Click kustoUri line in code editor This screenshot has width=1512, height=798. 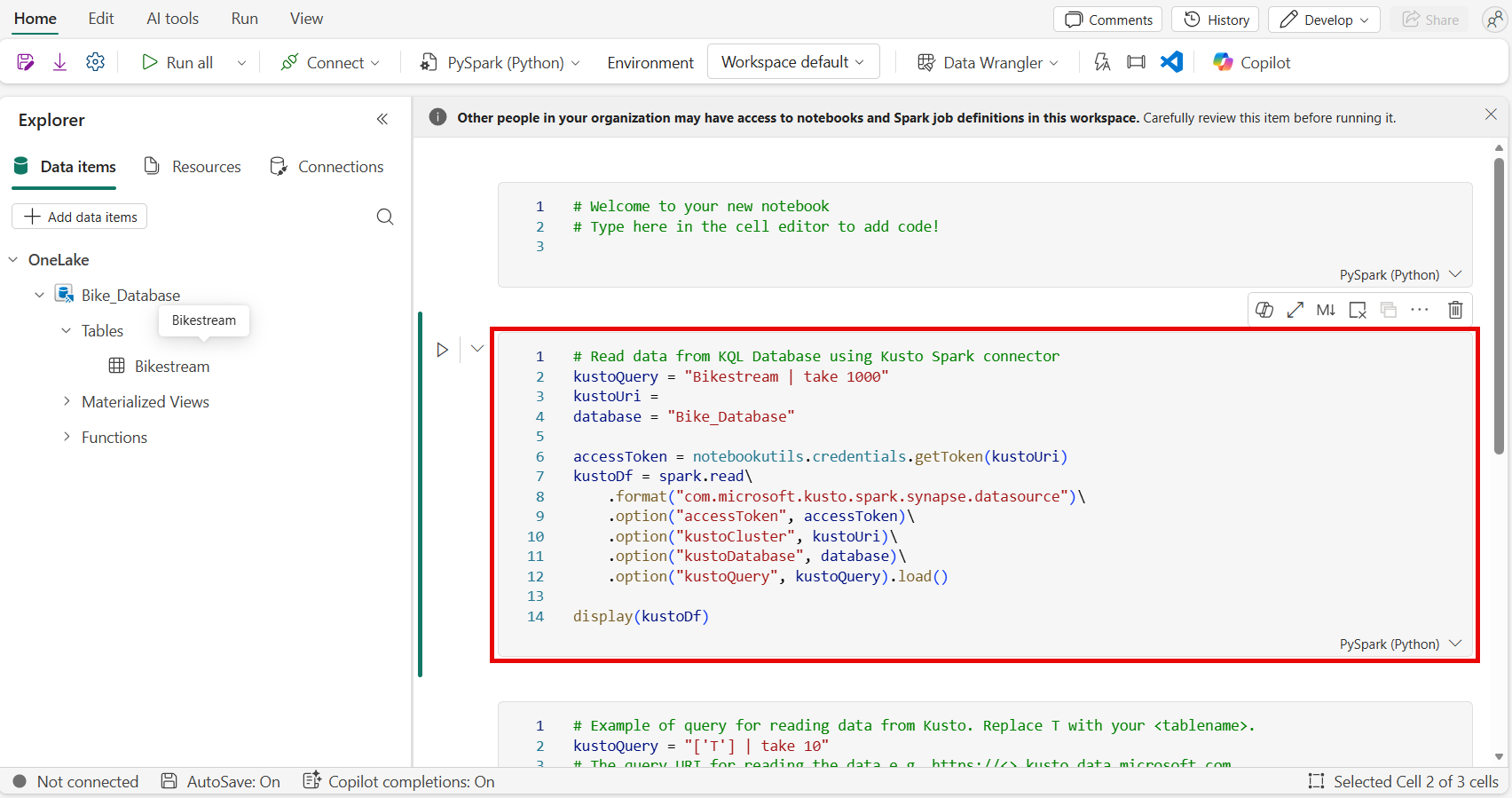pyautogui.click(x=616, y=396)
